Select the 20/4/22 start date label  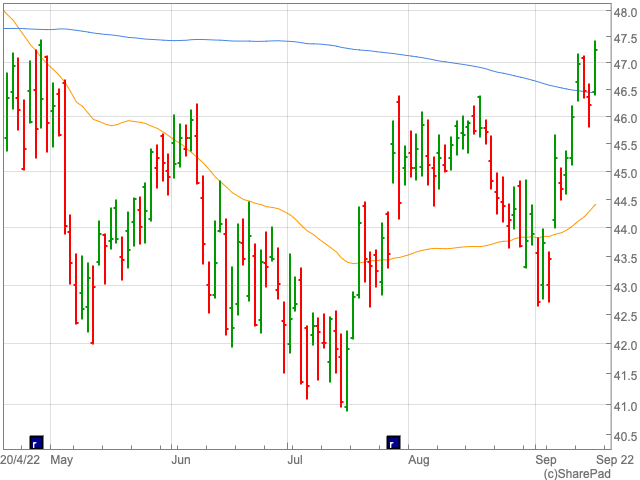20,460
